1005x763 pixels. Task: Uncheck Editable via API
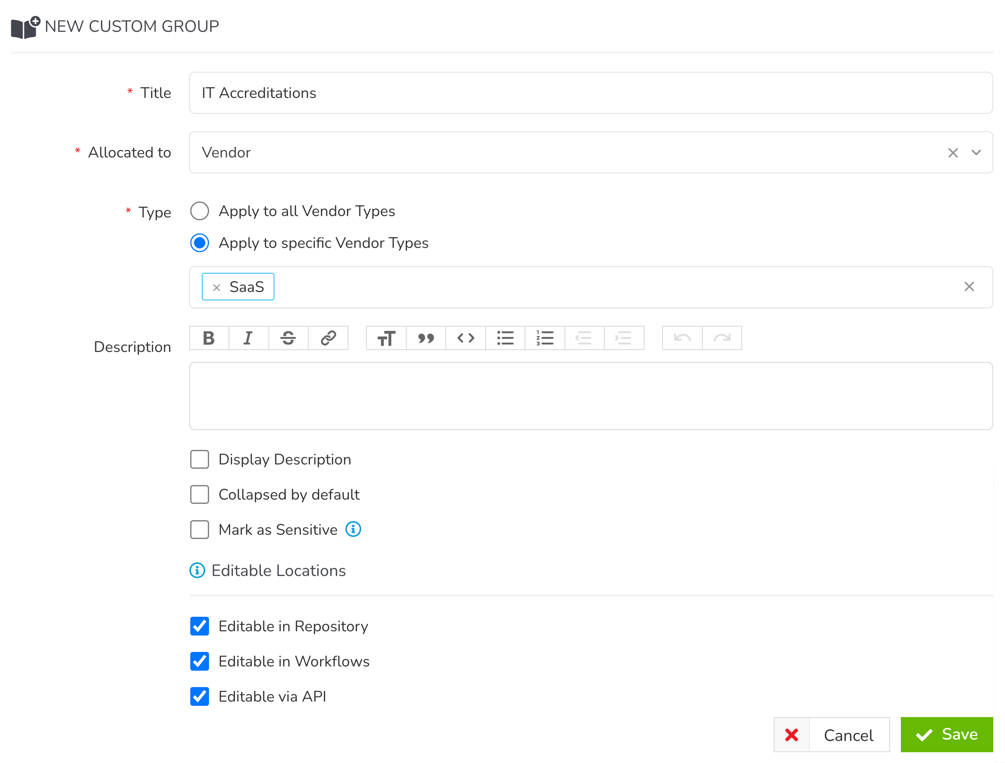click(x=199, y=696)
